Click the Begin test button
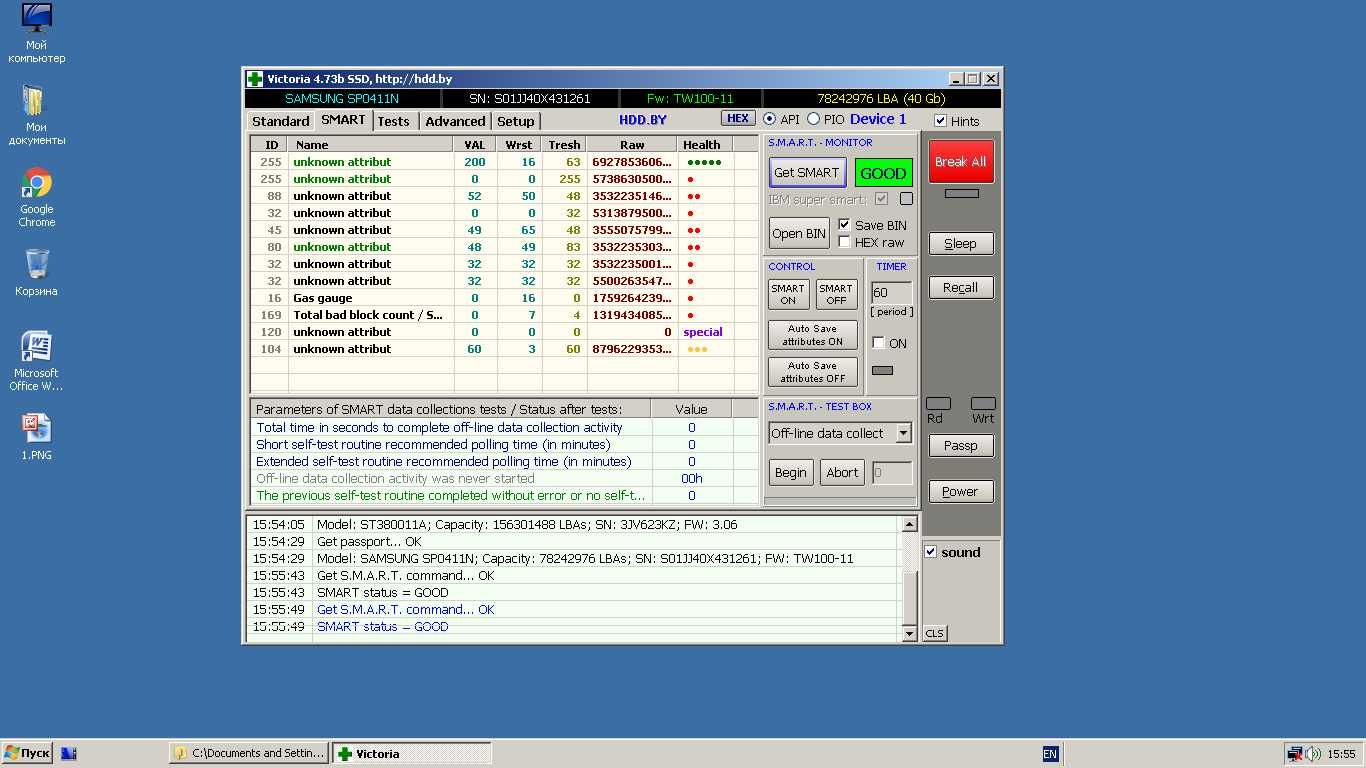Image resolution: width=1366 pixels, height=768 pixels. click(790, 473)
